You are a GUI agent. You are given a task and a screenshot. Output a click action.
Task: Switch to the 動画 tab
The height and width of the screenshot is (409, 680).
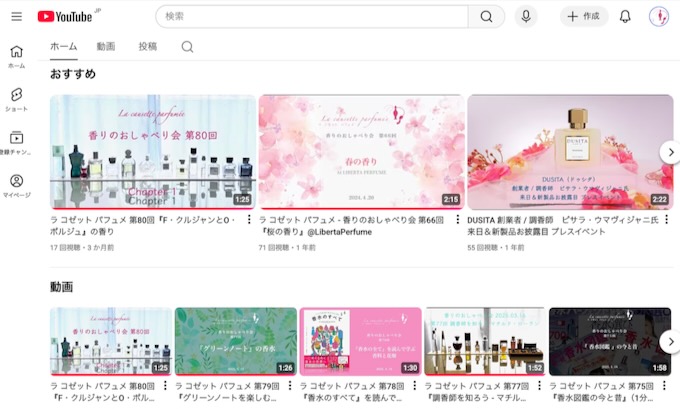106,47
